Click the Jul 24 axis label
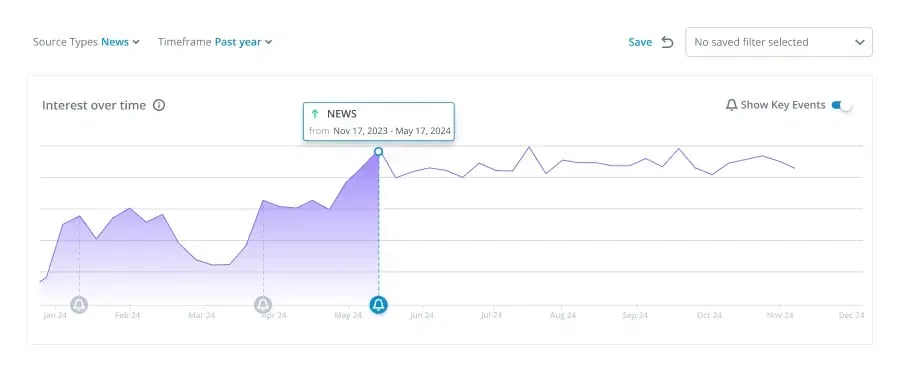The width and height of the screenshot is (900, 372). click(491, 315)
